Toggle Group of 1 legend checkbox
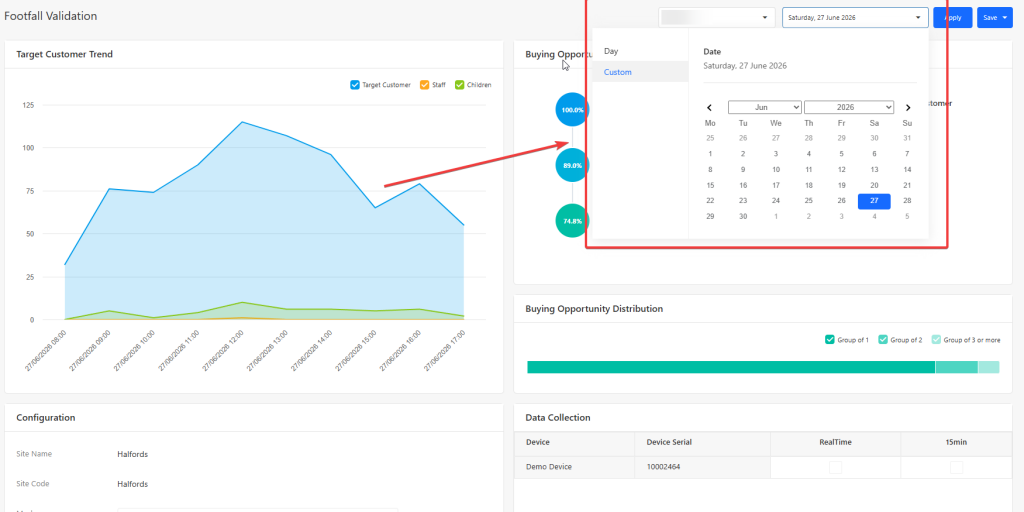The height and width of the screenshot is (512, 1024). tap(830, 340)
